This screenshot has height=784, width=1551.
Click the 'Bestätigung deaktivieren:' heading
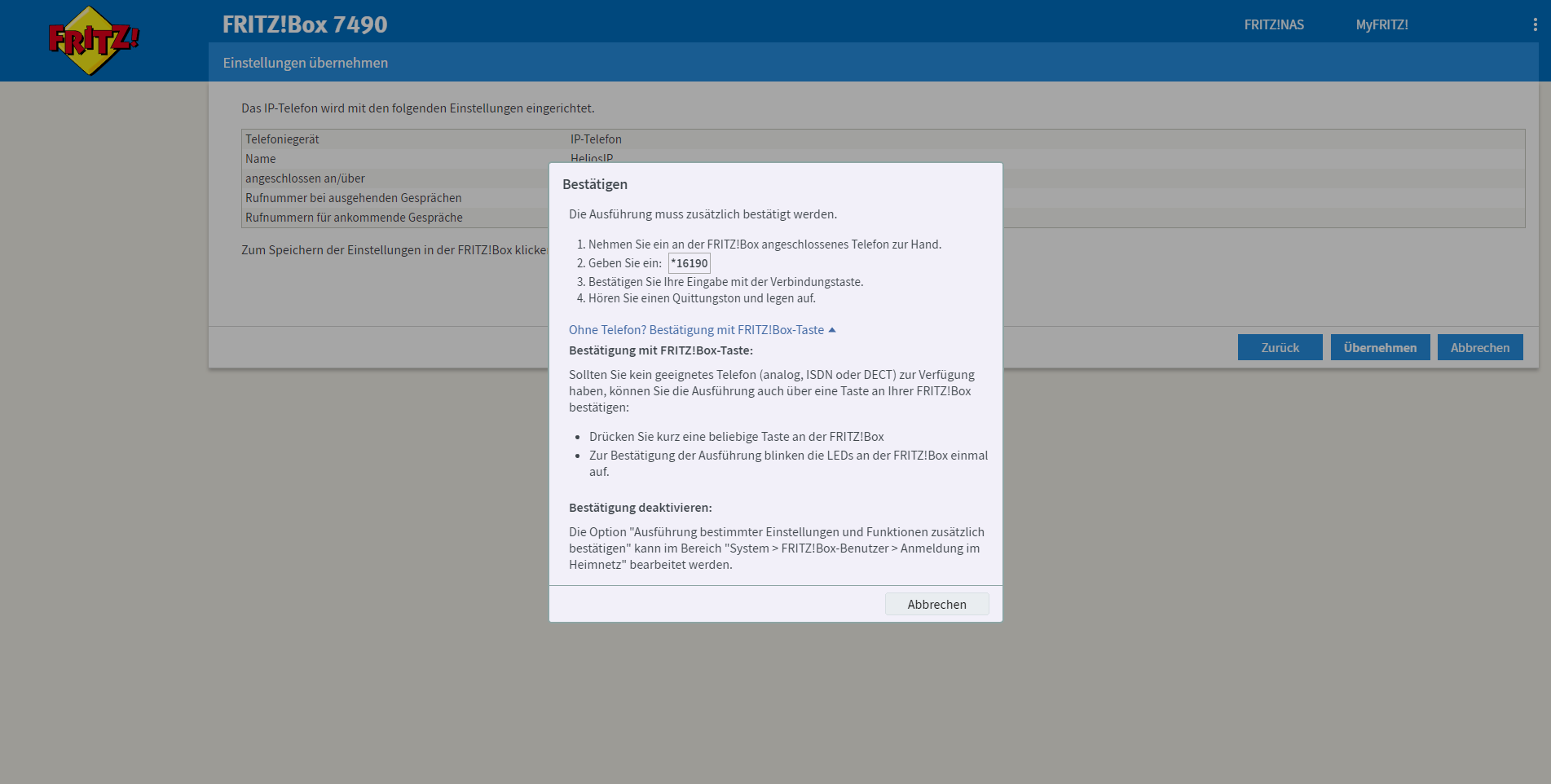(x=641, y=508)
